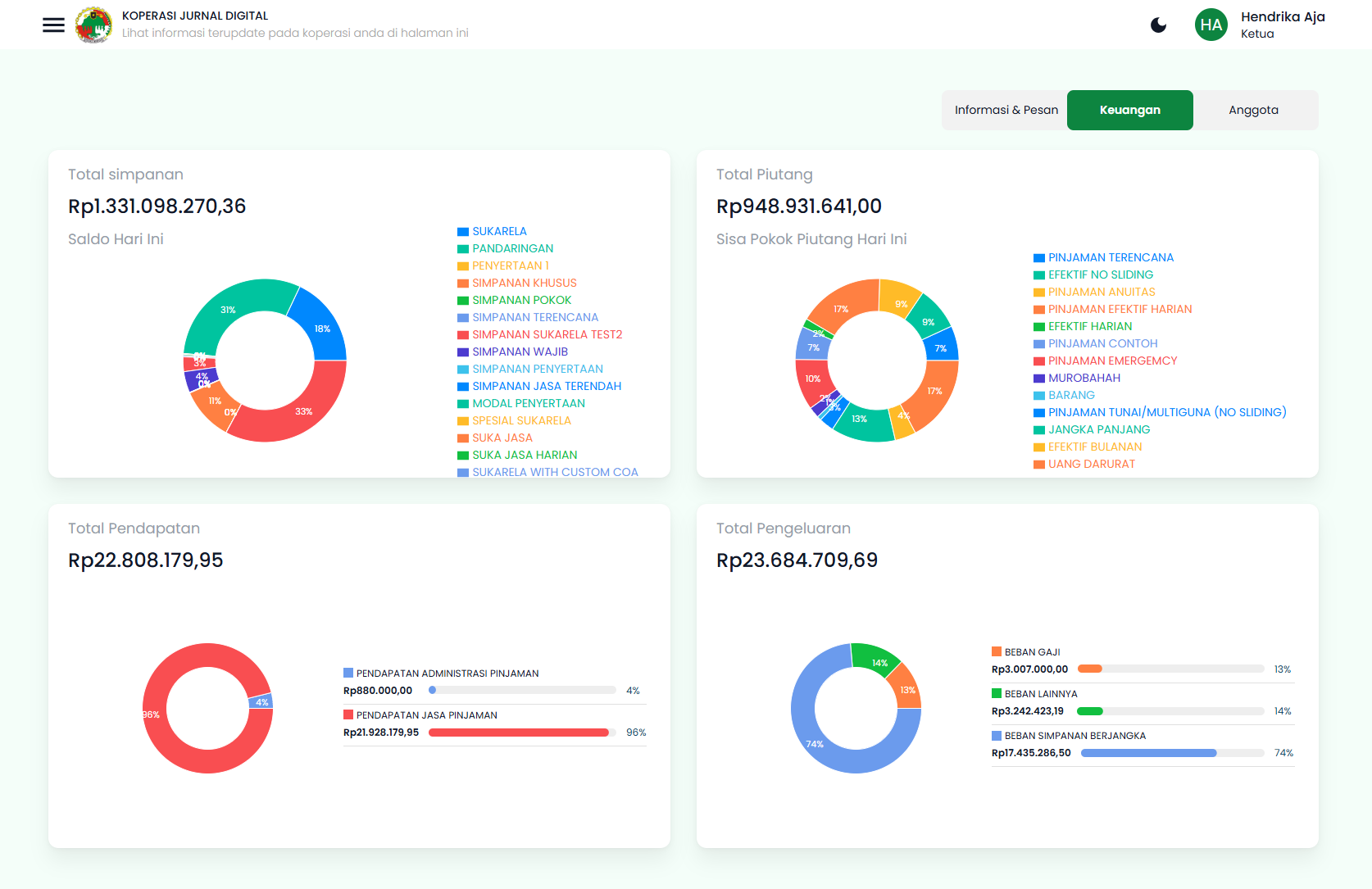Hide SIMPANAN WAJIB from the simpanan chart

(519, 352)
